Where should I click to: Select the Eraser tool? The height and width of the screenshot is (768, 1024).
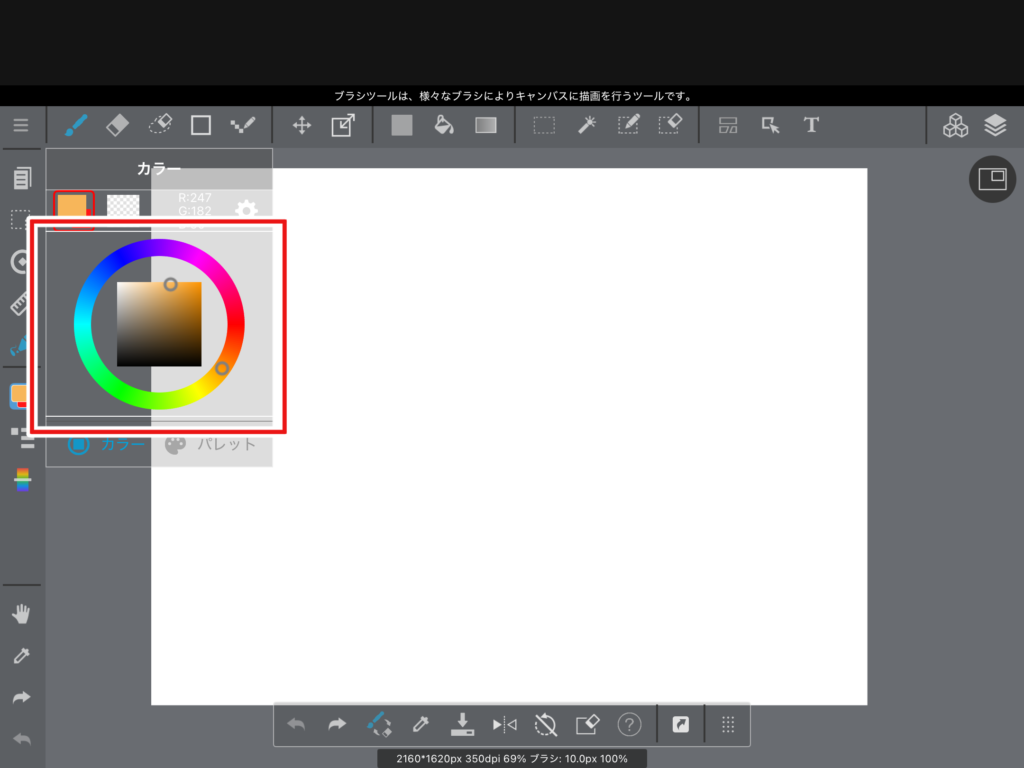(x=117, y=125)
